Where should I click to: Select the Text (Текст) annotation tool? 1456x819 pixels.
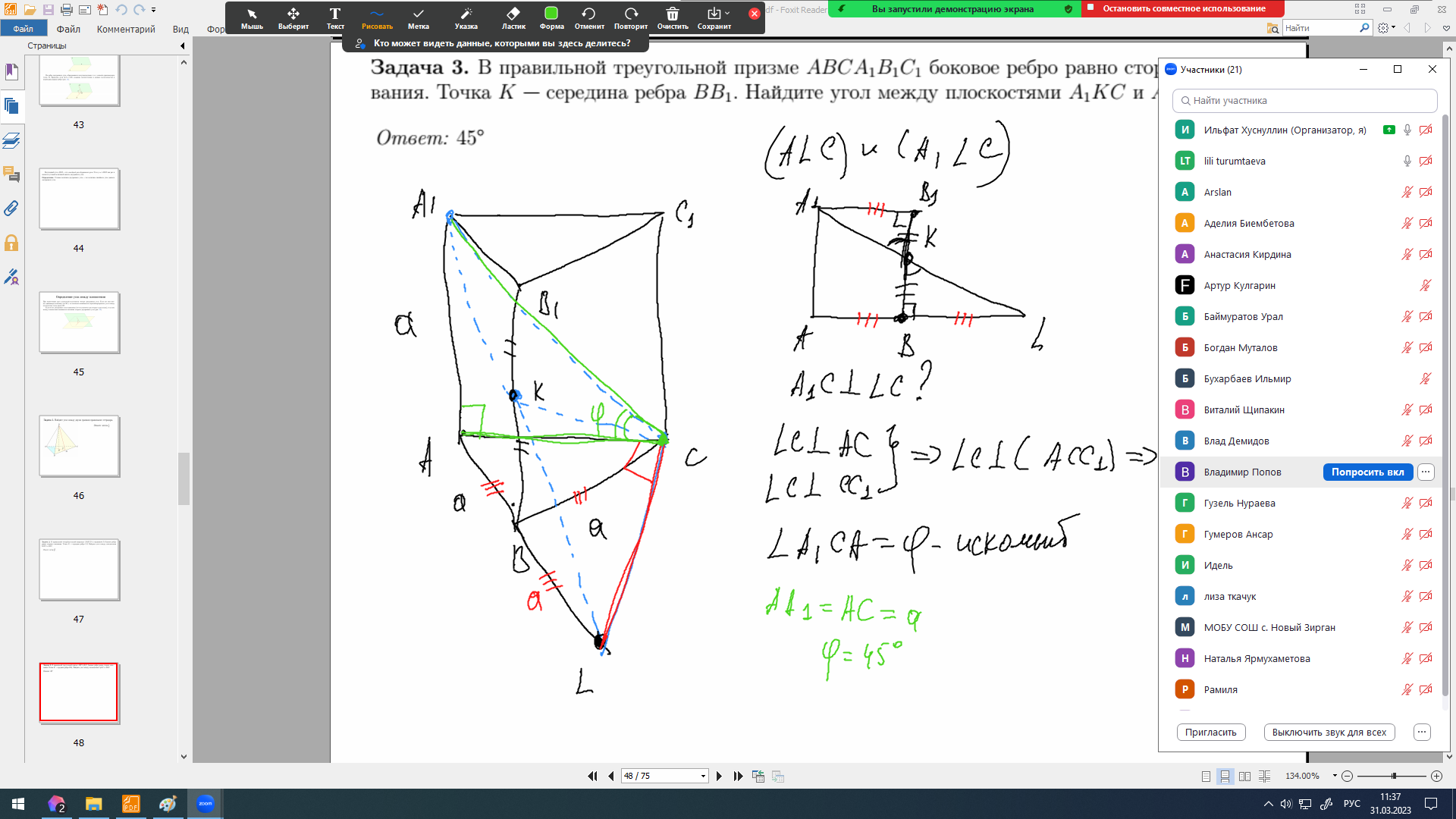pyautogui.click(x=335, y=17)
